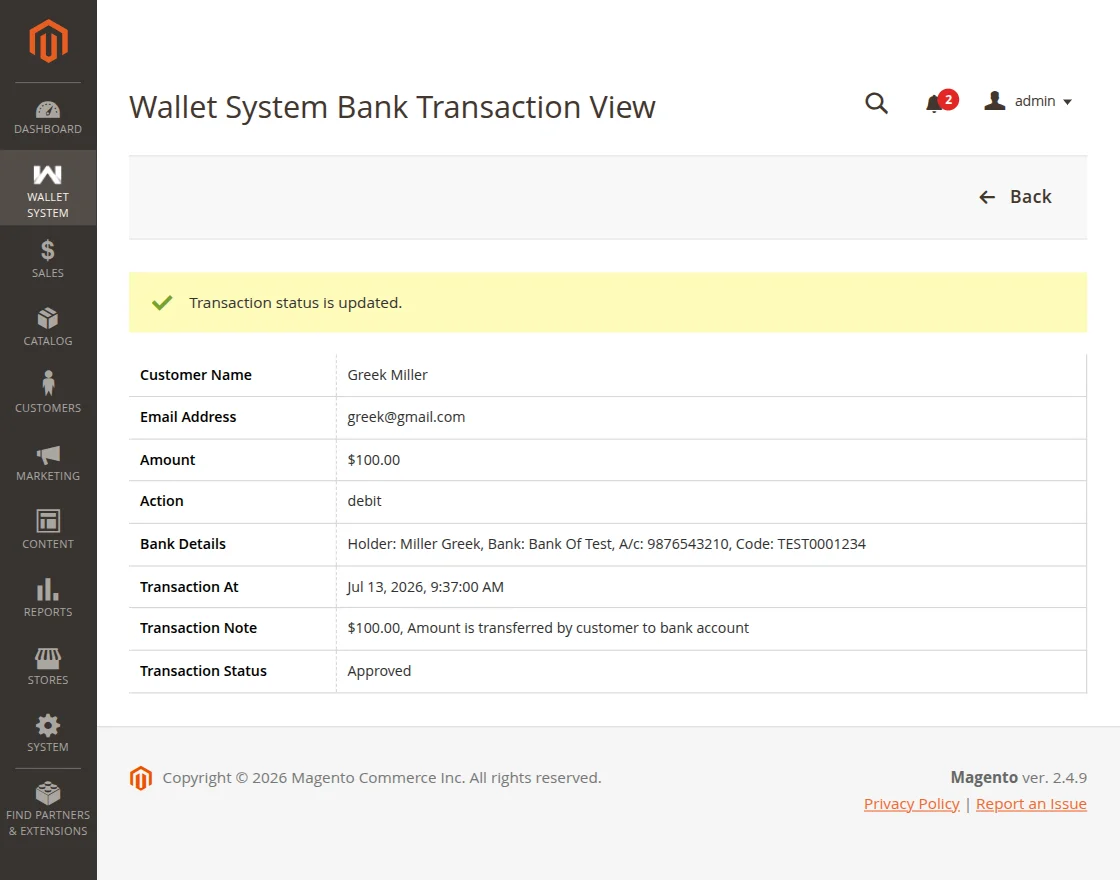The height and width of the screenshot is (880, 1120).
Task: Open Find Partners & Extensions
Action: (48, 809)
